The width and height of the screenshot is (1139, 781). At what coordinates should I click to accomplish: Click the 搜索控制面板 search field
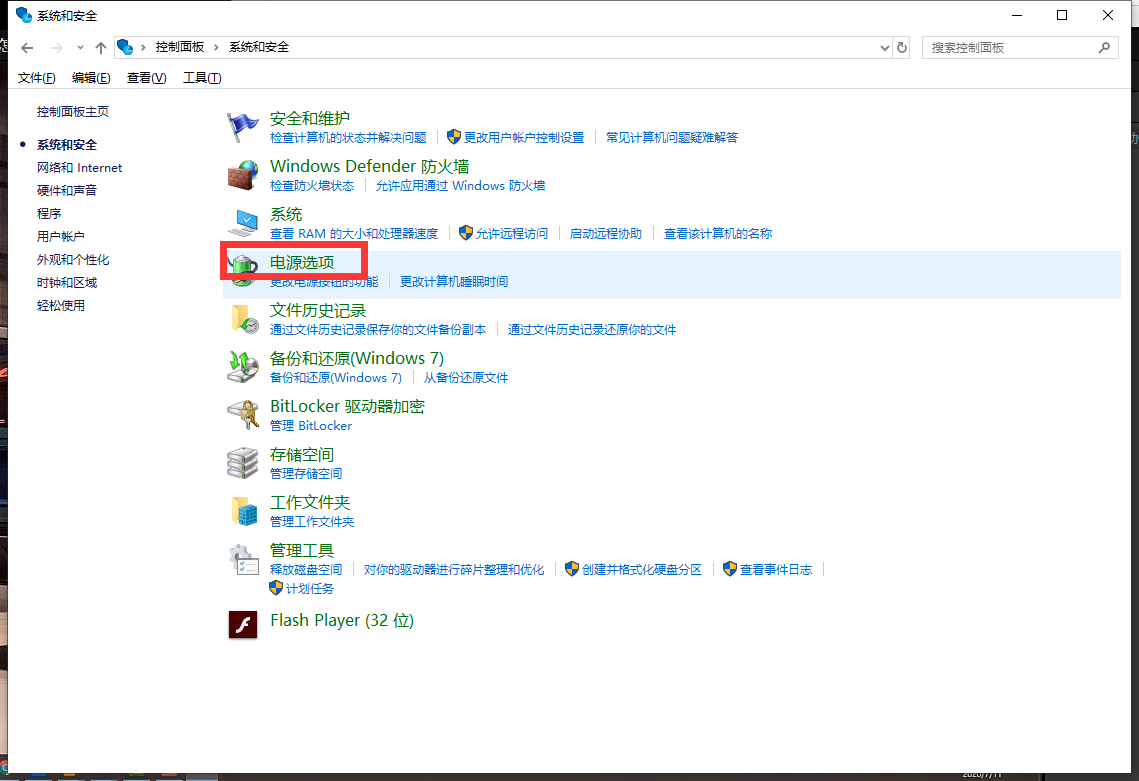click(1010, 48)
